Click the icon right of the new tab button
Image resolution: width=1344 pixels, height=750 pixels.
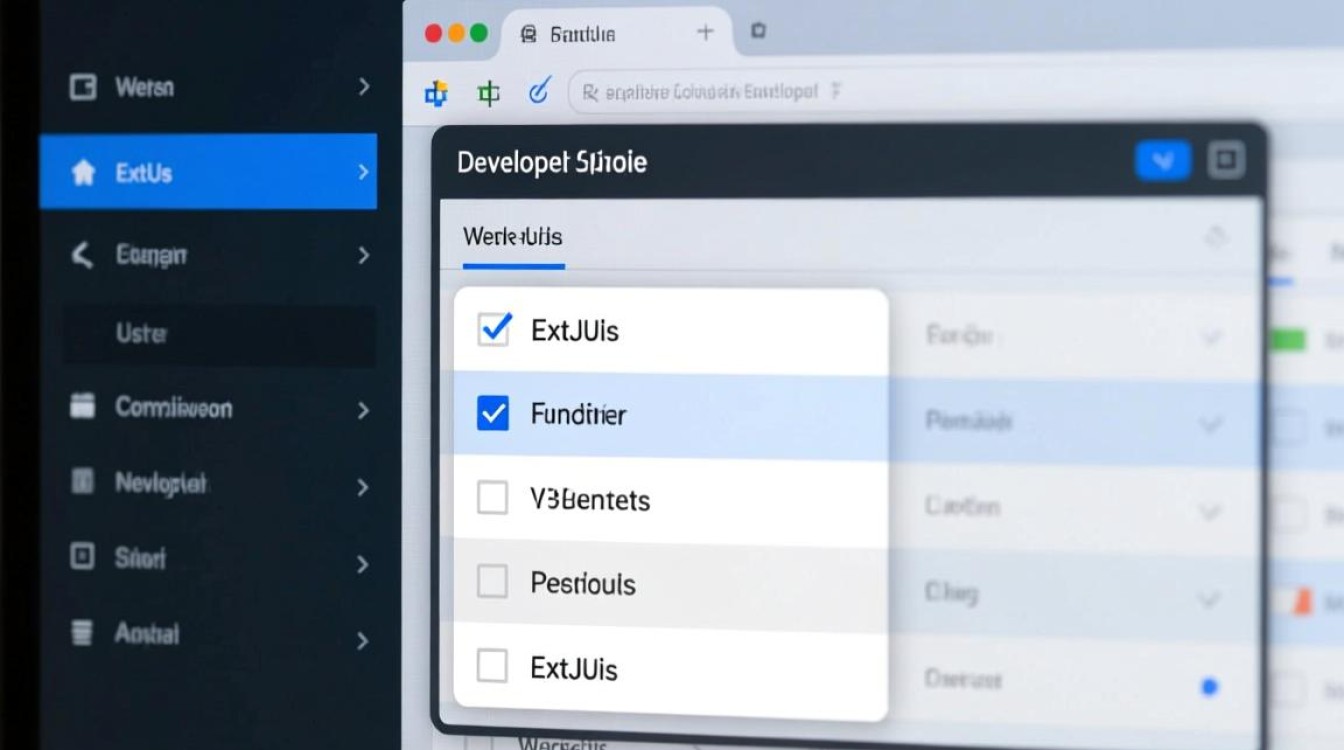coord(758,31)
